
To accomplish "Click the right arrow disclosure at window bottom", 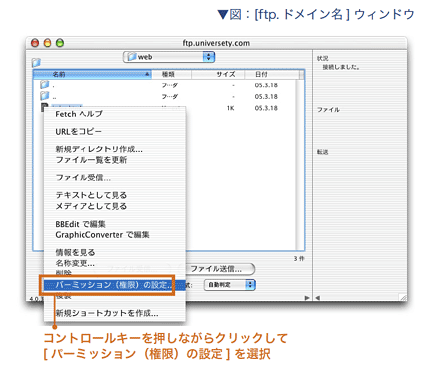I will [x=307, y=298].
